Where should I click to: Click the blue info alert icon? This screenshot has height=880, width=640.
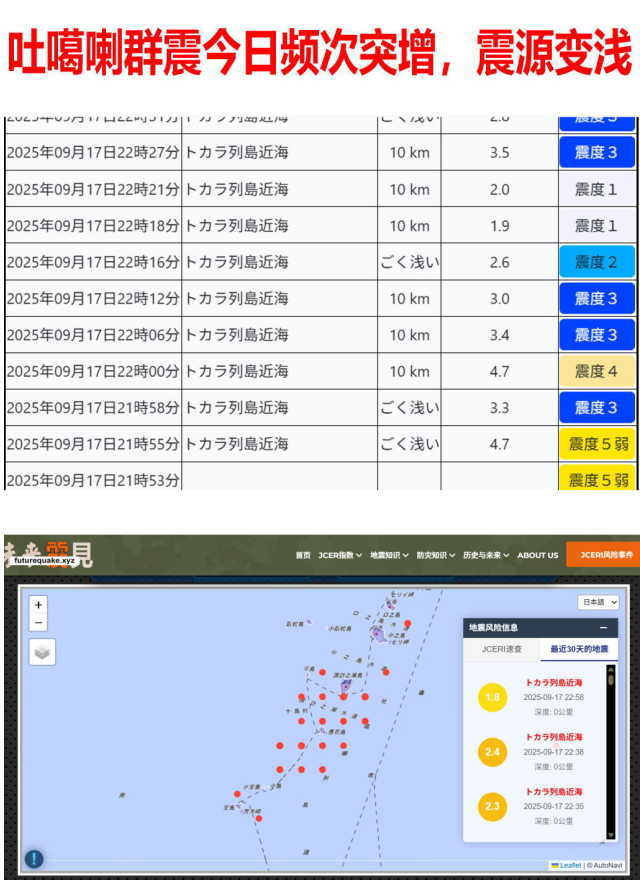coord(34,858)
